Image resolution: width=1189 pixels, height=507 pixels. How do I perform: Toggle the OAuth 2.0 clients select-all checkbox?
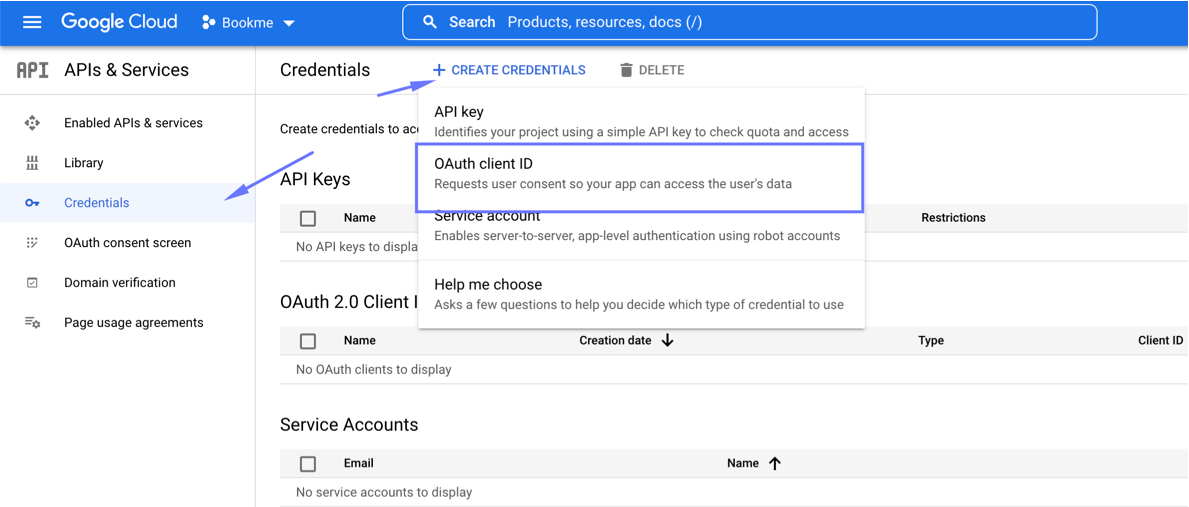[308, 341]
